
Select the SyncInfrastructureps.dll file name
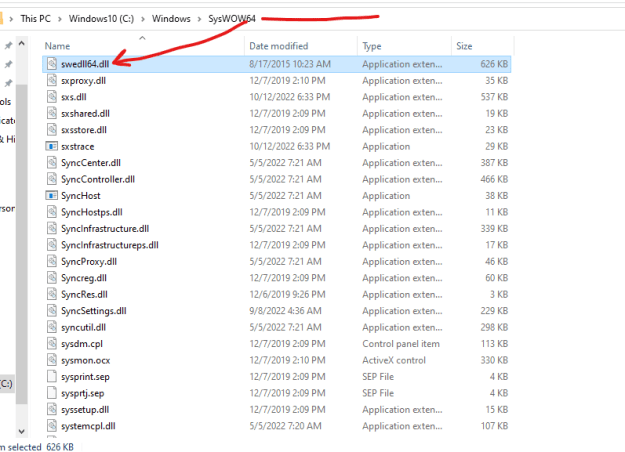point(110,245)
